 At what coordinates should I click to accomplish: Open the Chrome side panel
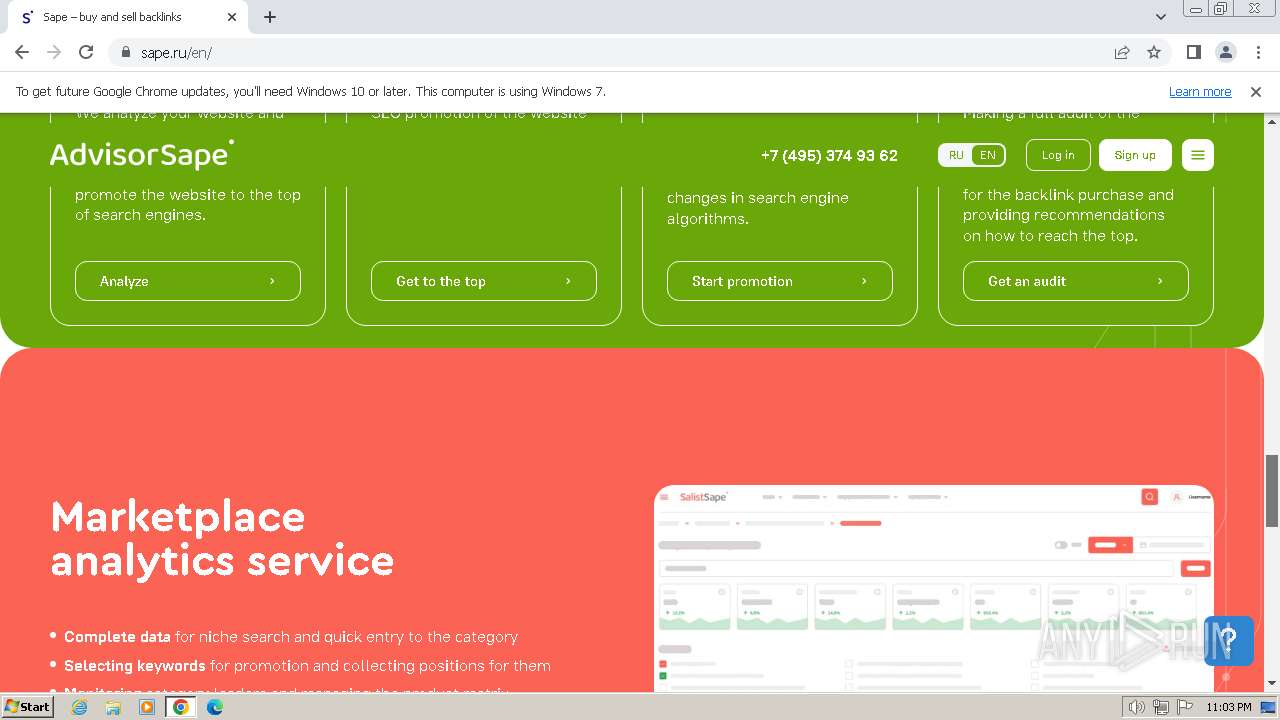pyautogui.click(x=1193, y=52)
